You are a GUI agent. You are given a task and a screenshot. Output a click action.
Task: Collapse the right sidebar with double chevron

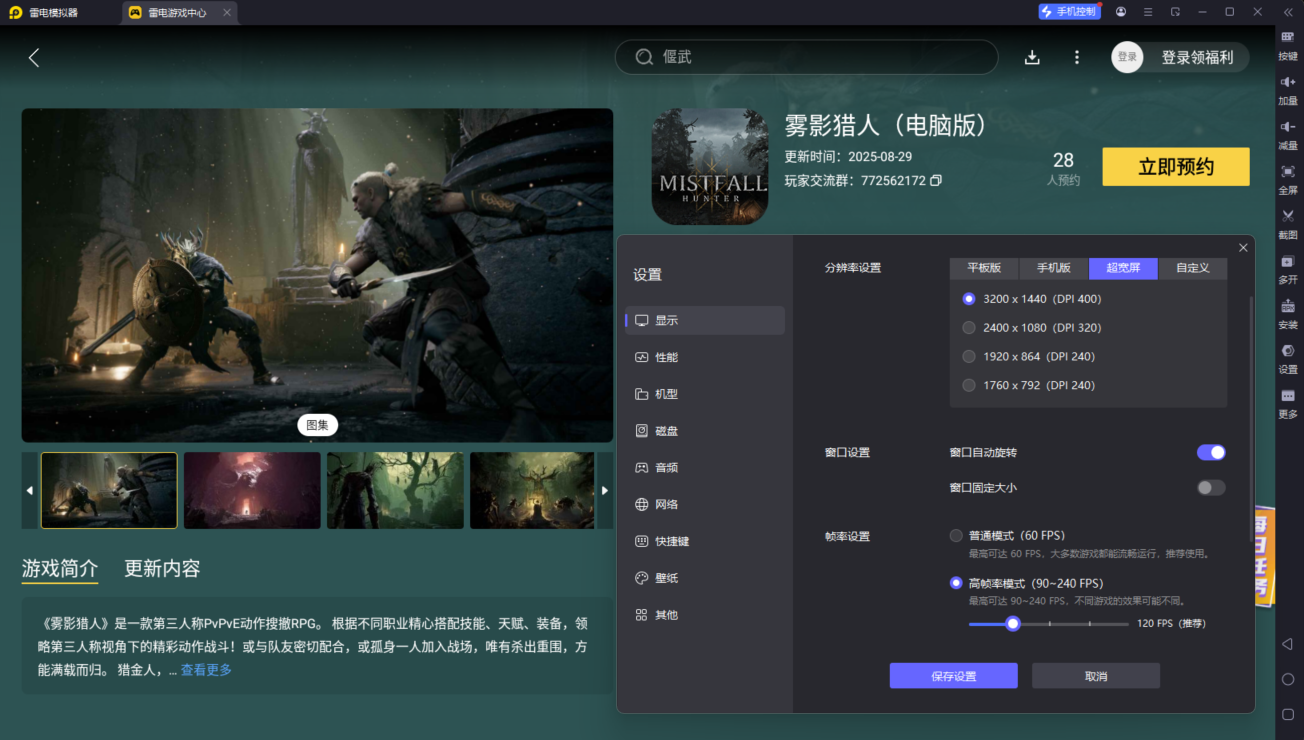[1287, 12]
